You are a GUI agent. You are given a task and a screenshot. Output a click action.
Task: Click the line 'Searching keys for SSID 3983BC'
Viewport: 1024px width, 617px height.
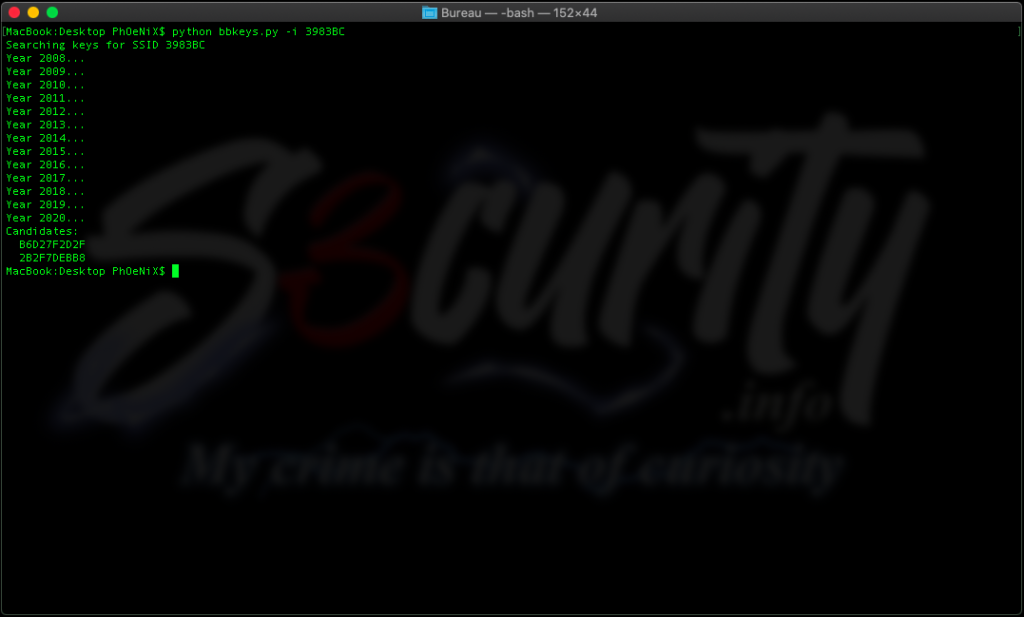105,45
